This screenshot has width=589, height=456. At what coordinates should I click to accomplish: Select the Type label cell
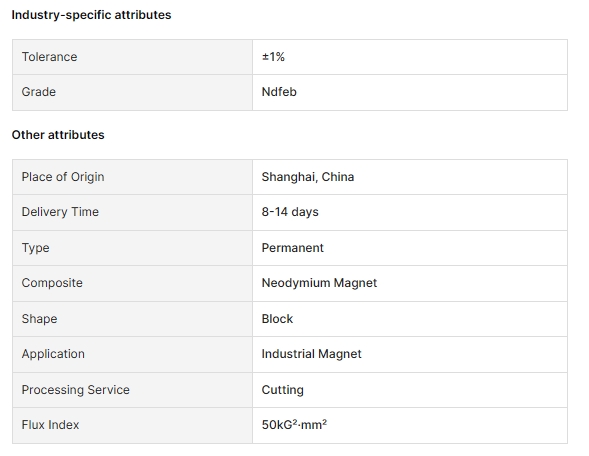(133, 248)
